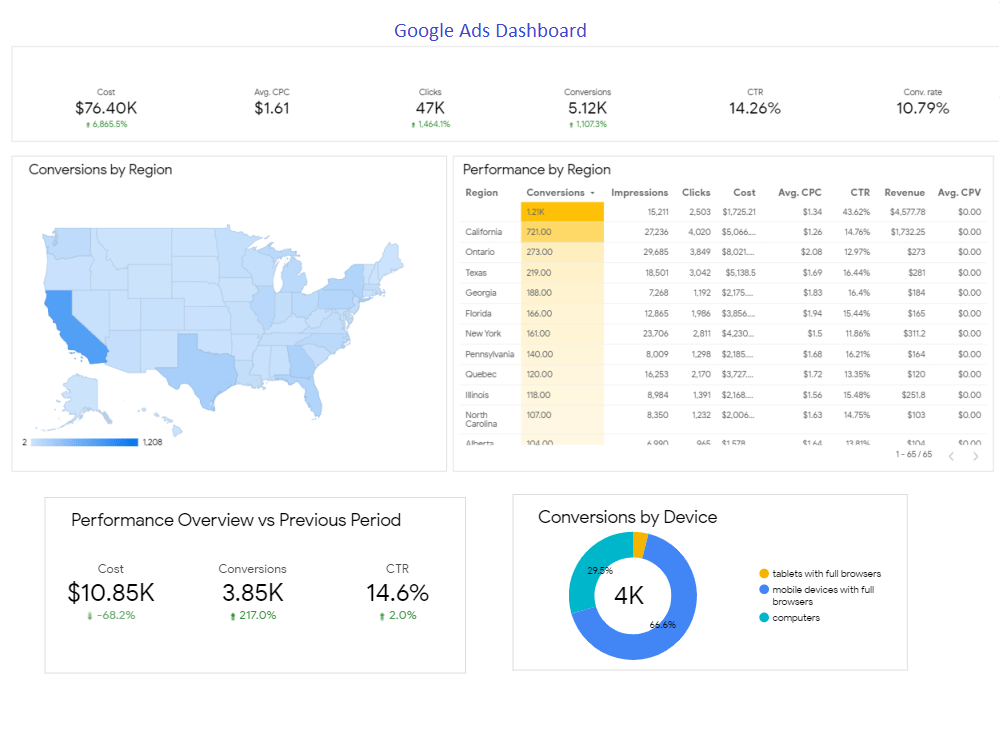Screen dimensions: 1000x750
Task: Click the 47K clicks scorecard
Action: click(430, 108)
